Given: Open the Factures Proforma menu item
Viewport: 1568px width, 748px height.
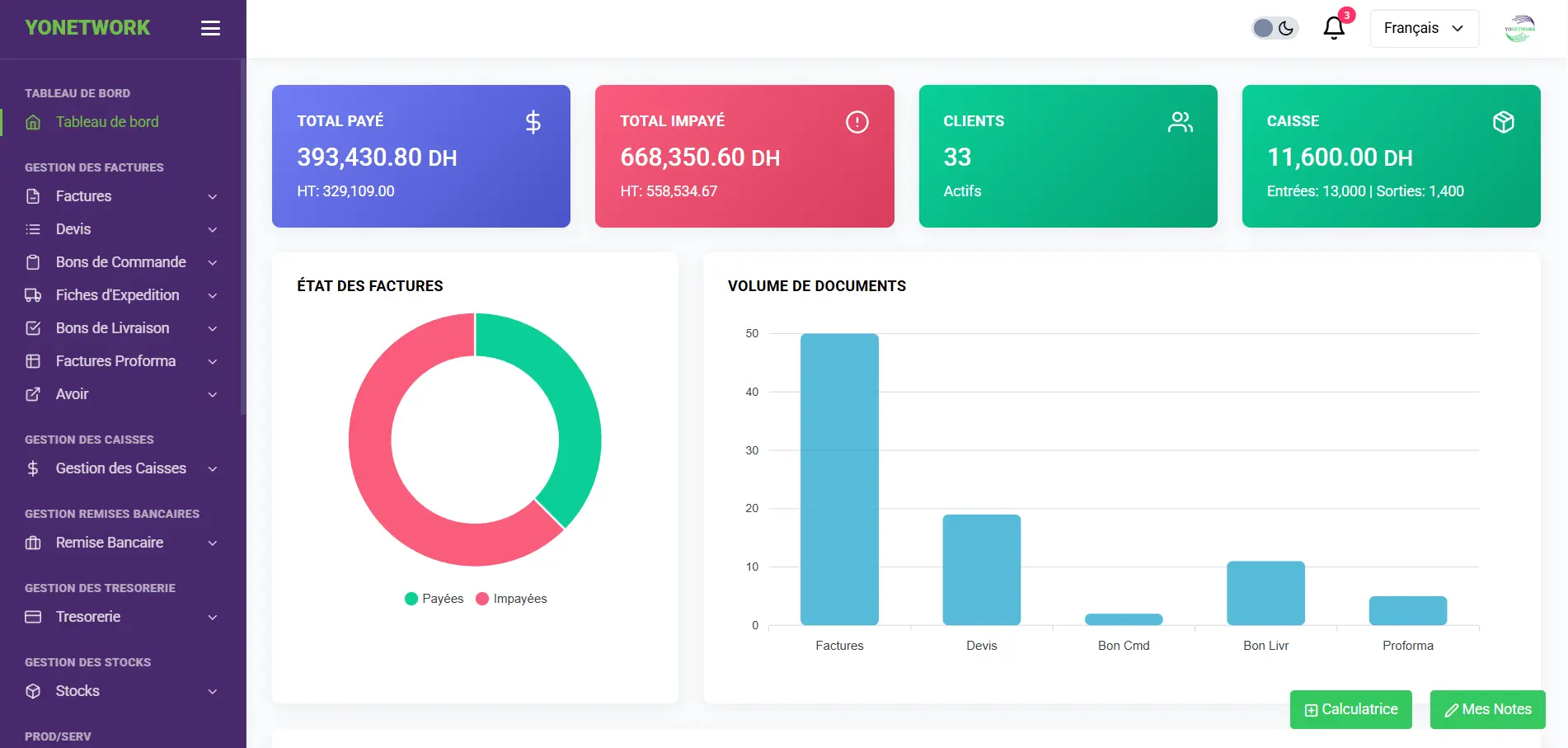Looking at the screenshot, I should (x=115, y=361).
